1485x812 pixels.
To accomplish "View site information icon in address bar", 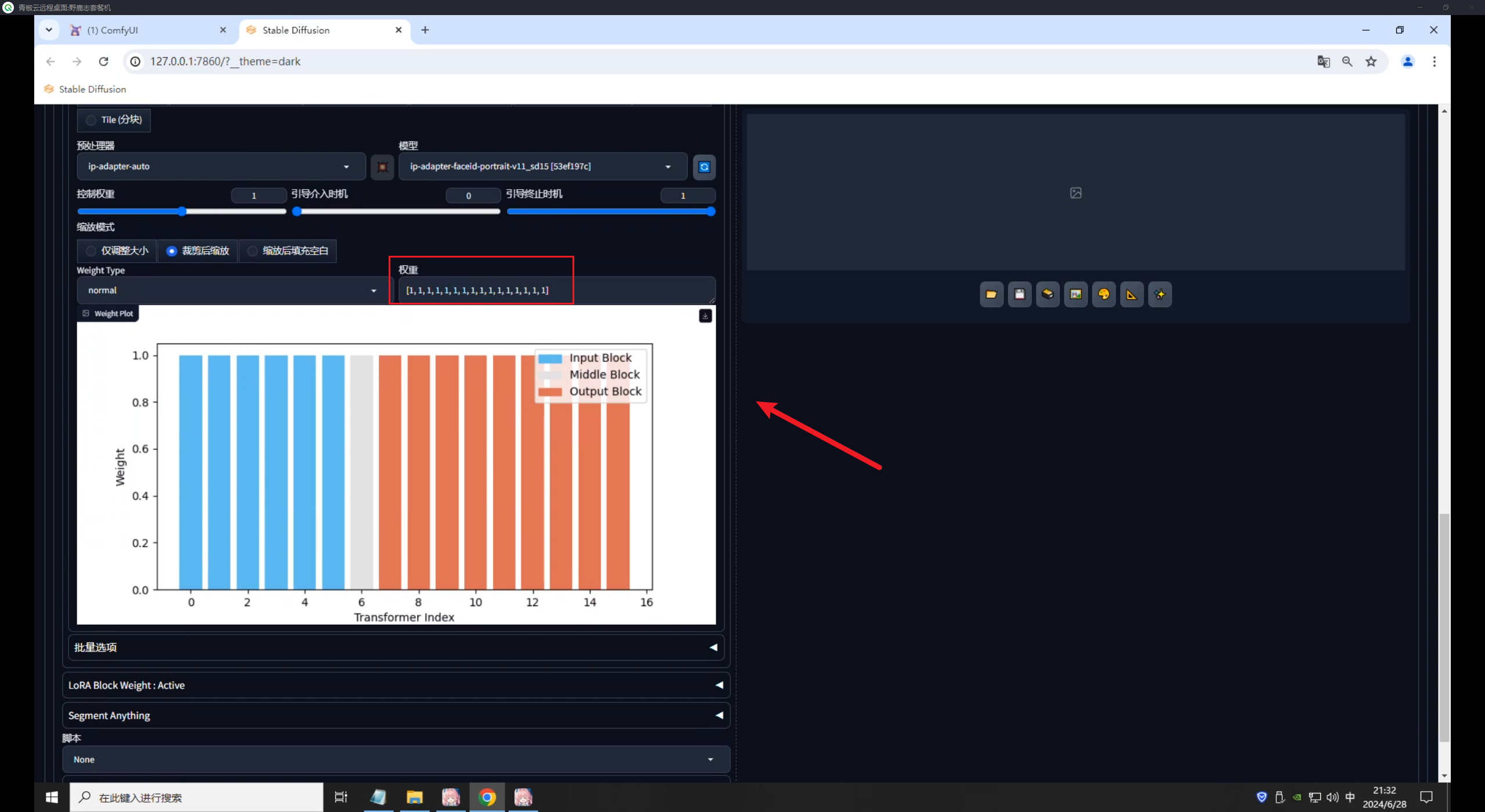I will [135, 61].
